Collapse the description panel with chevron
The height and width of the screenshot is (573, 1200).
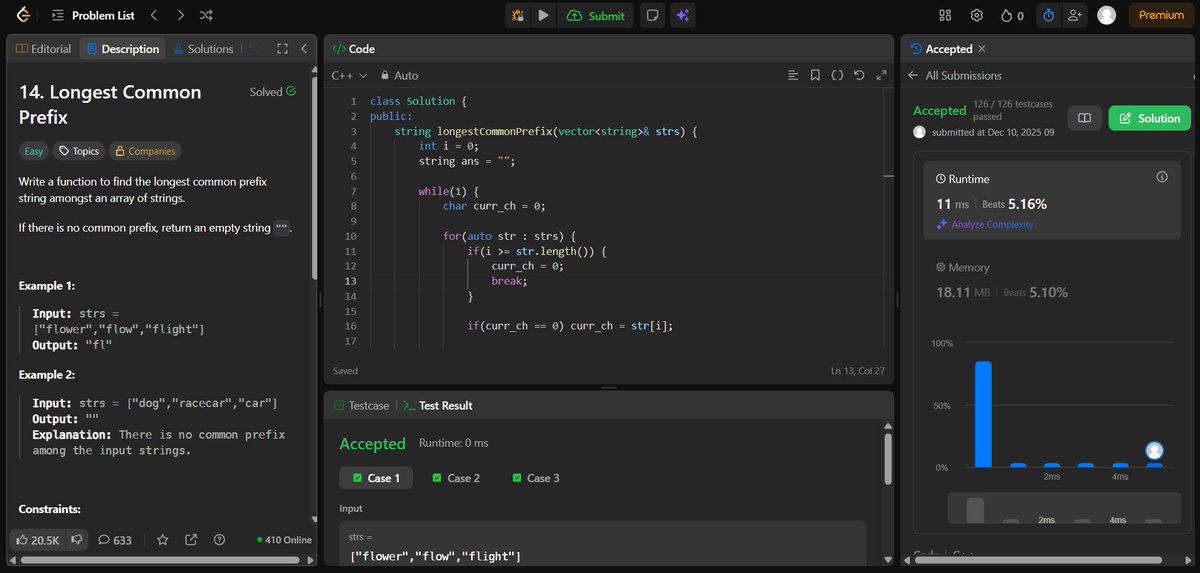[304, 48]
